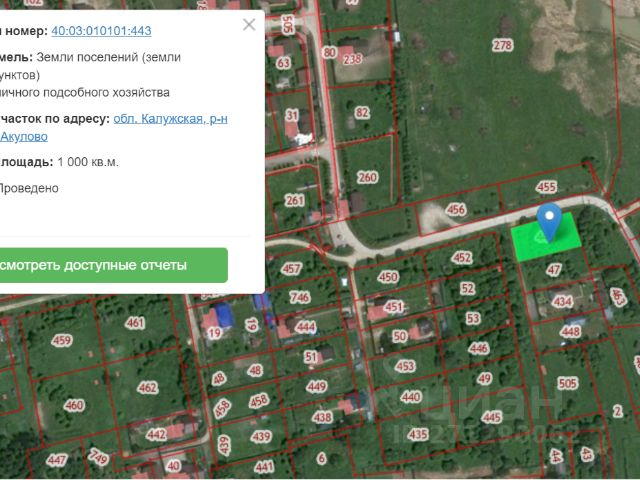Image resolution: width=640 pixels, height=480 pixels.
Task: Click the parcel labeled 450
Action: click(388, 277)
